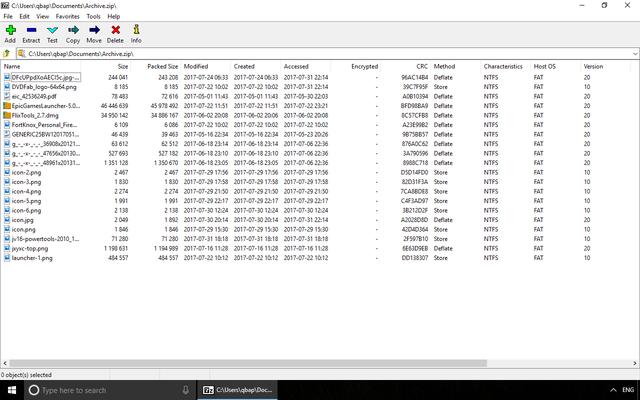This screenshot has height=400, width=640.
Task: Sort by Packed Size column header
Action: coord(163,66)
